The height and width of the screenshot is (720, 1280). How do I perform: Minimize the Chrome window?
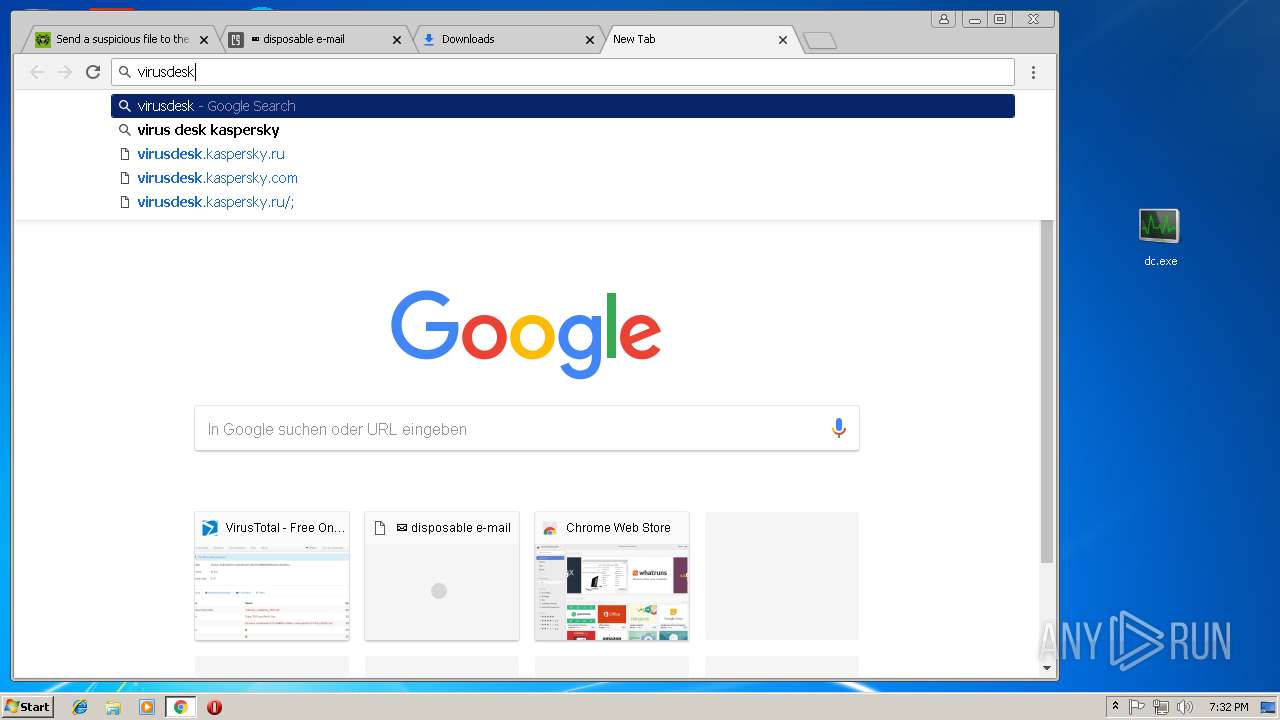(974, 19)
